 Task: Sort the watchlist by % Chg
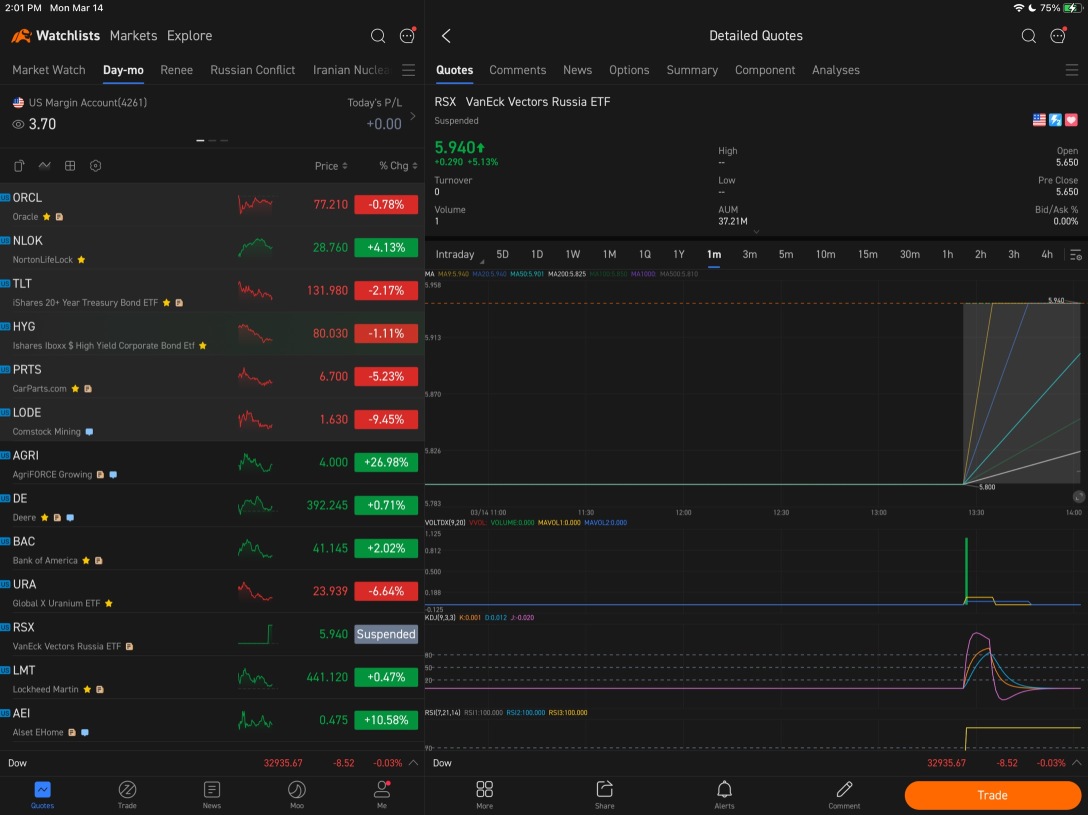[x=398, y=166]
